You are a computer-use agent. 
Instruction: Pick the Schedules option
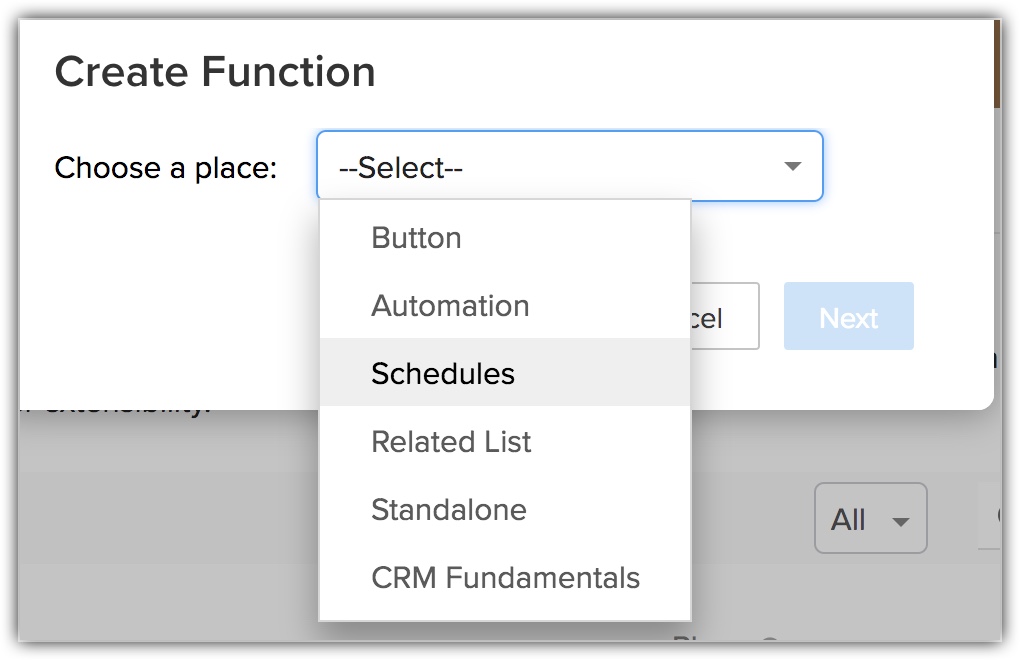tap(505, 373)
